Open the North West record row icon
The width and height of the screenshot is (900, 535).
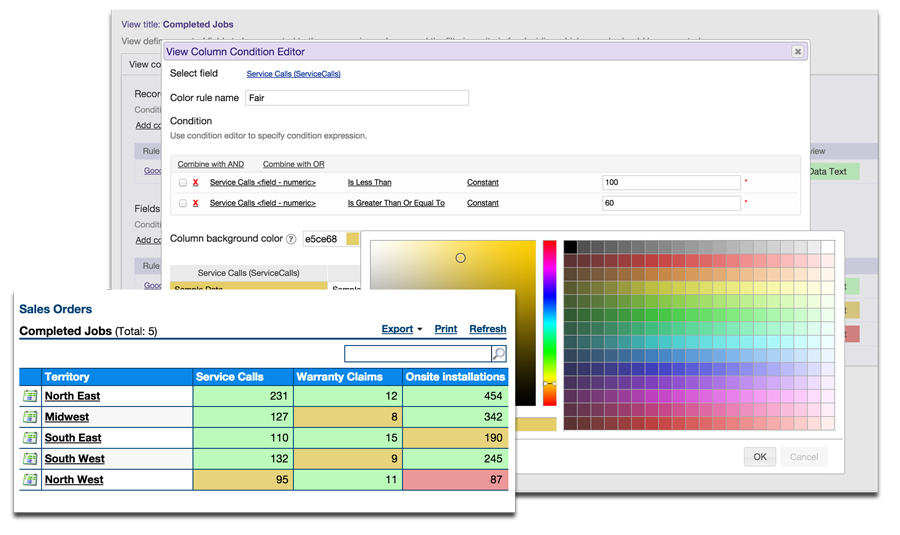30,480
